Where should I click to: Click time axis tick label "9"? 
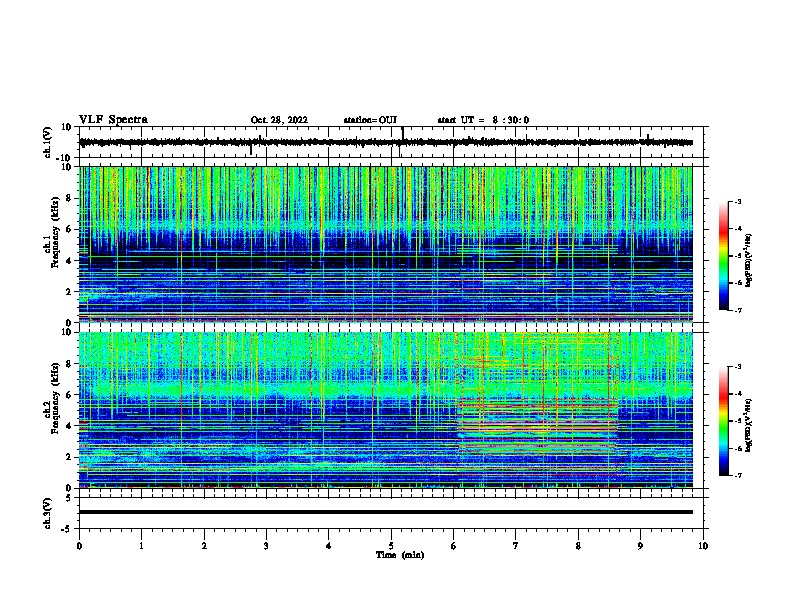640,546
